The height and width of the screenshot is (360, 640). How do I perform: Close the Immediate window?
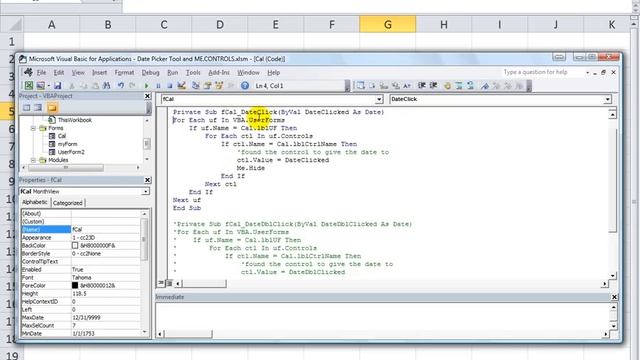614,297
